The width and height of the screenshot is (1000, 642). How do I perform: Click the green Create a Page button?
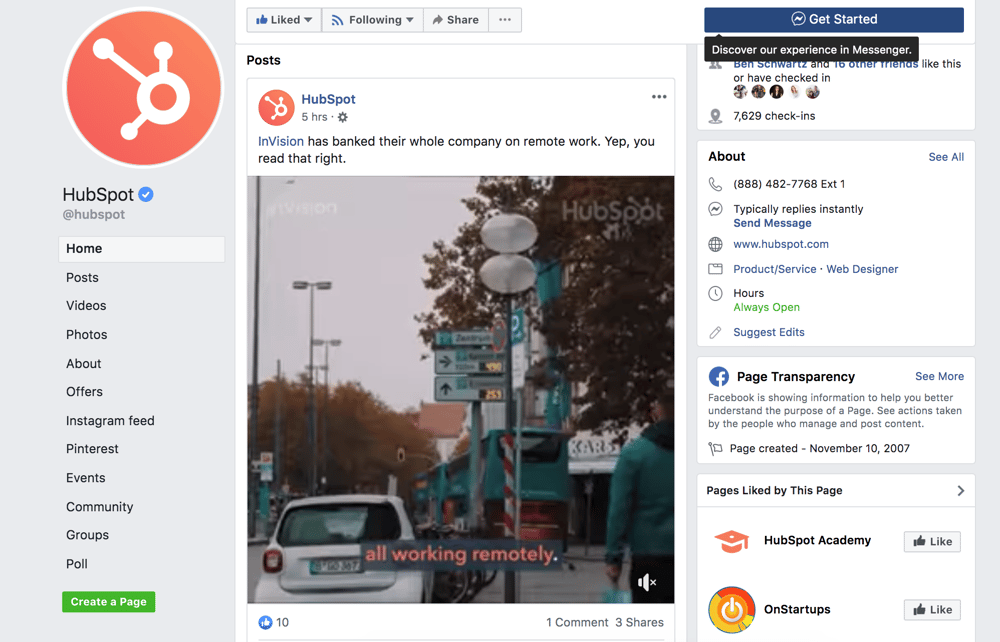click(x=108, y=602)
